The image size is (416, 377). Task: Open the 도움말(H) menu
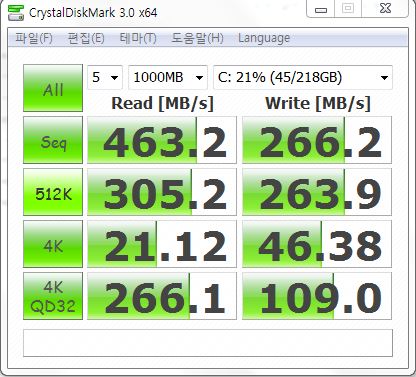tap(197, 38)
